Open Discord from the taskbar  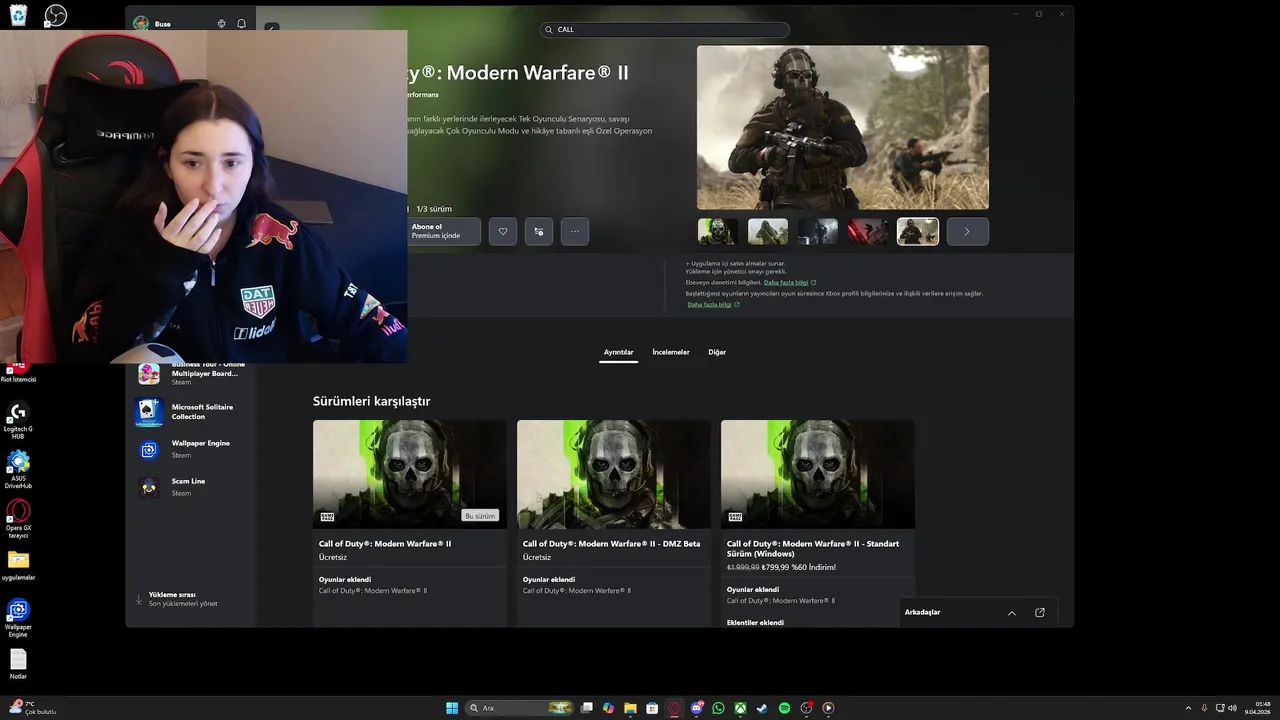(697, 708)
